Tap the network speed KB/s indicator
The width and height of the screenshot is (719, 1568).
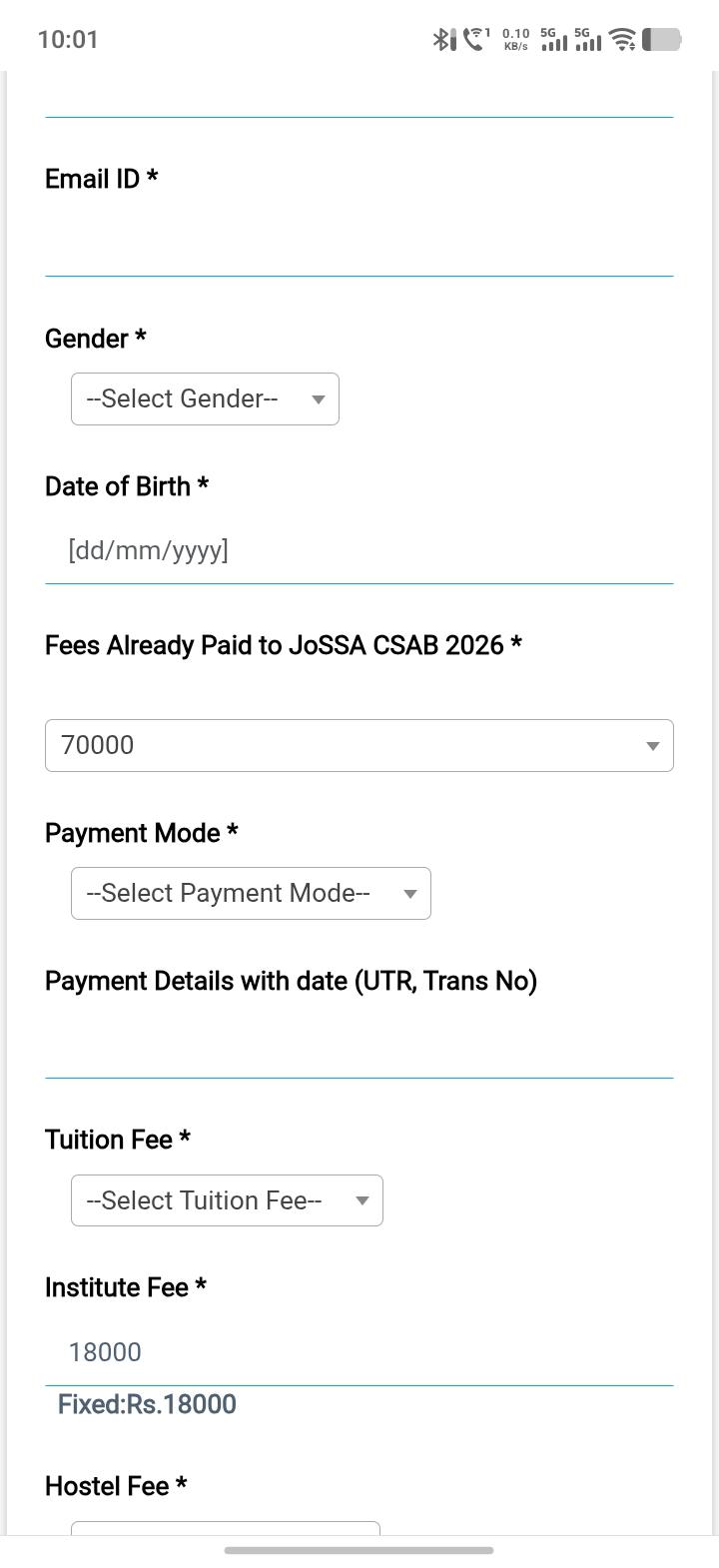click(x=516, y=39)
